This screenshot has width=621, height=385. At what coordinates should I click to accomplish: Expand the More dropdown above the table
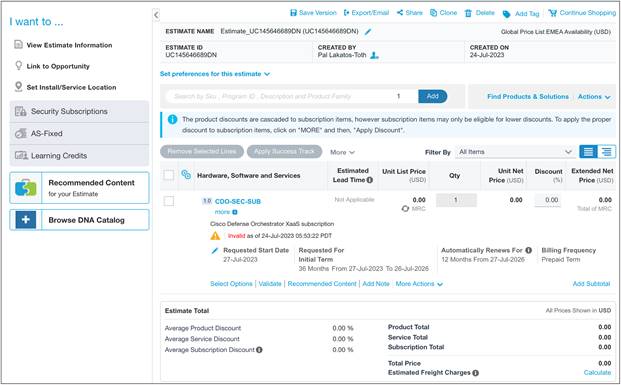342,152
